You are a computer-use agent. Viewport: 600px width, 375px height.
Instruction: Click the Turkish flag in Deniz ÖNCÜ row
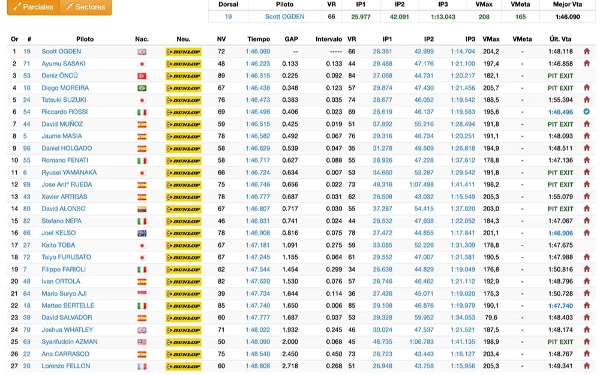coord(142,76)
